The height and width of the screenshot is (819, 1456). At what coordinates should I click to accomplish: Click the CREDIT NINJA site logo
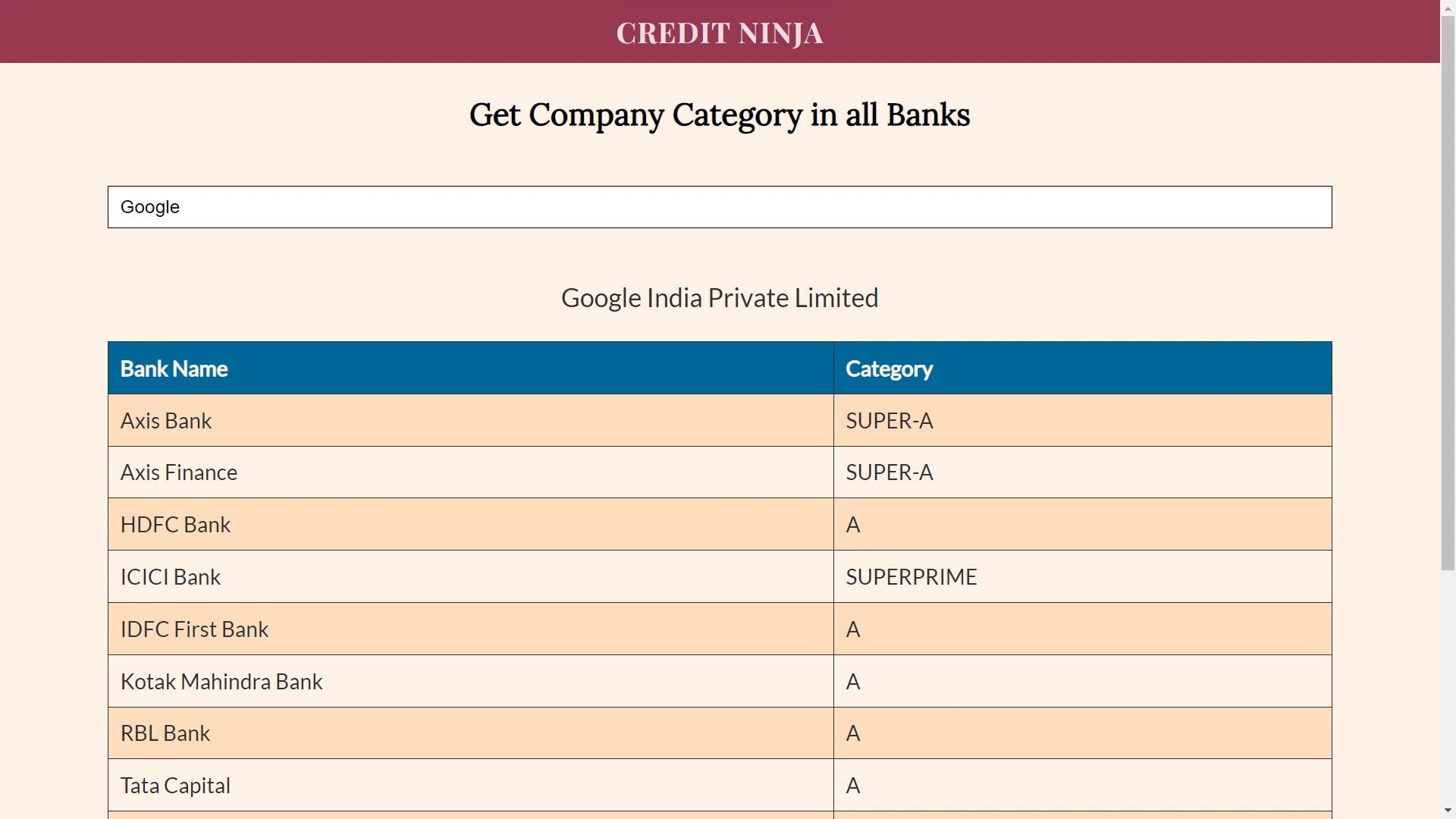click(x=719, y=33)
